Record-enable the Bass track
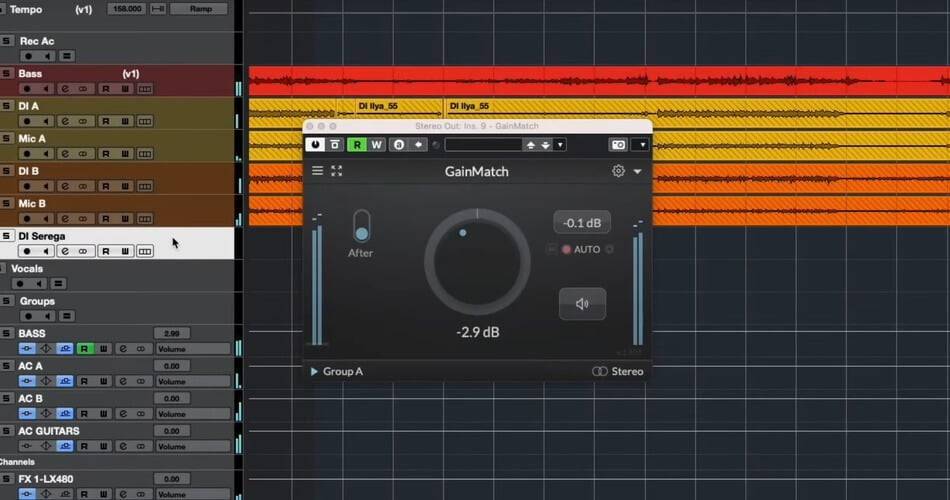Viewport: 950px width, 500px height. pos(27,89)
